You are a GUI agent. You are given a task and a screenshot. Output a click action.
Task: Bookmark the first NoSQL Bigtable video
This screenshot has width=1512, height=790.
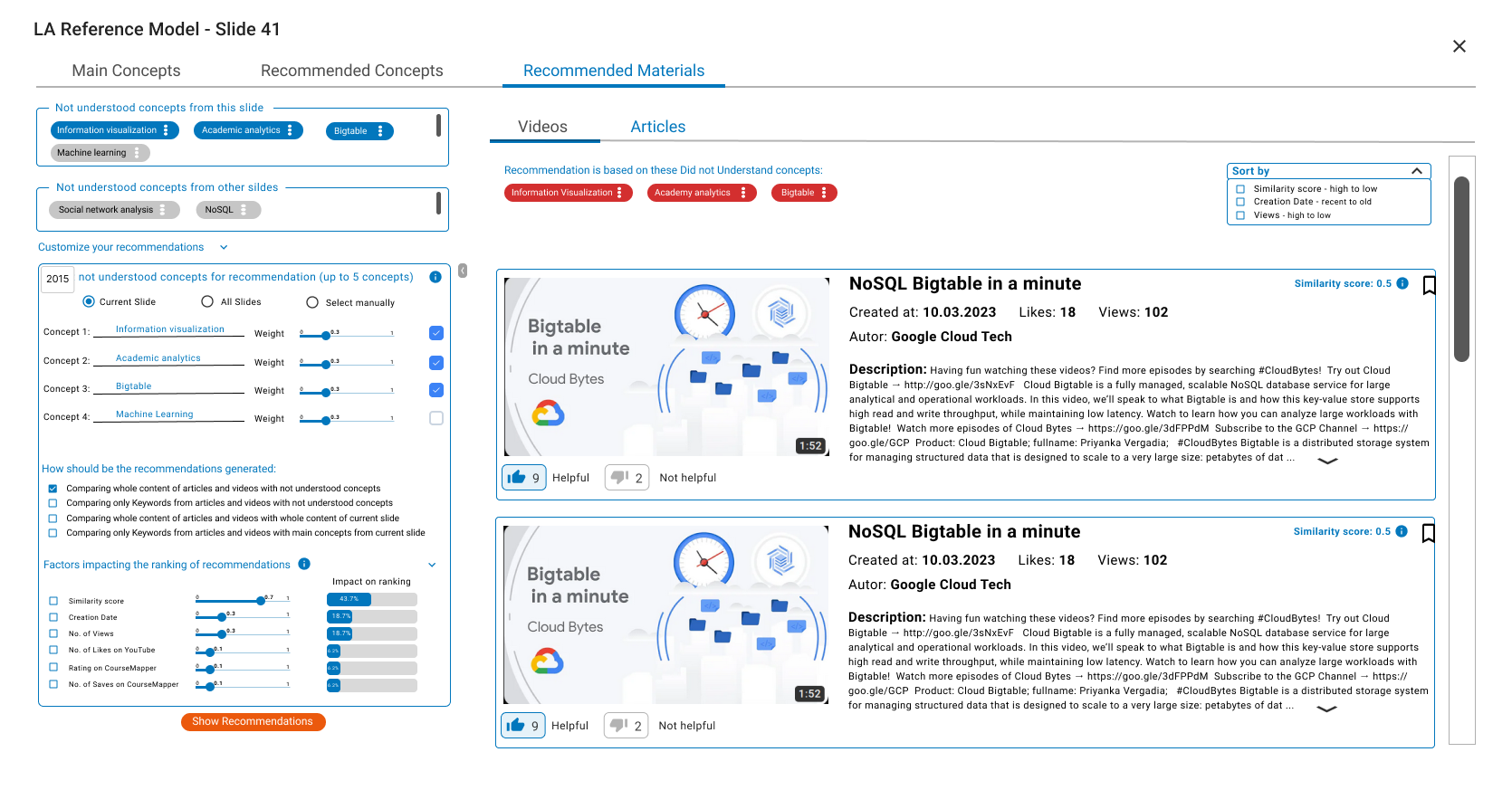click(1430, 285)
